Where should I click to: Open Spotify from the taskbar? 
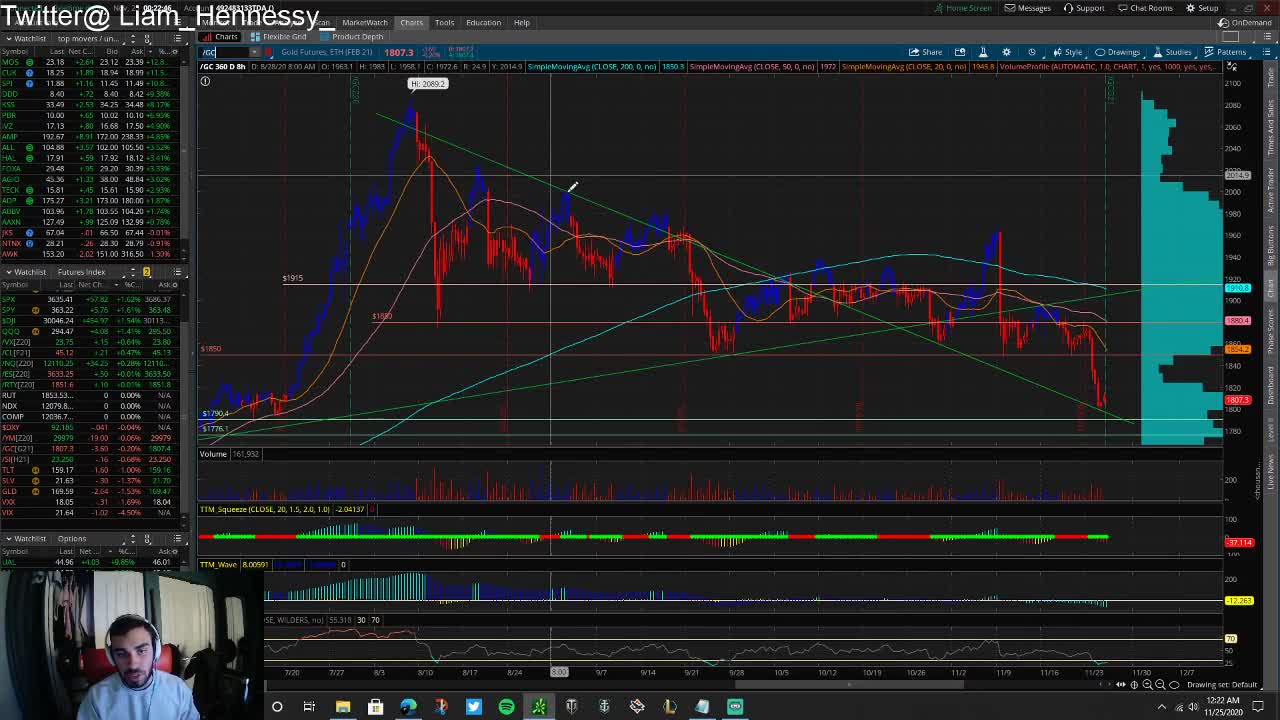pyautogui.click(x=506, y=707)
